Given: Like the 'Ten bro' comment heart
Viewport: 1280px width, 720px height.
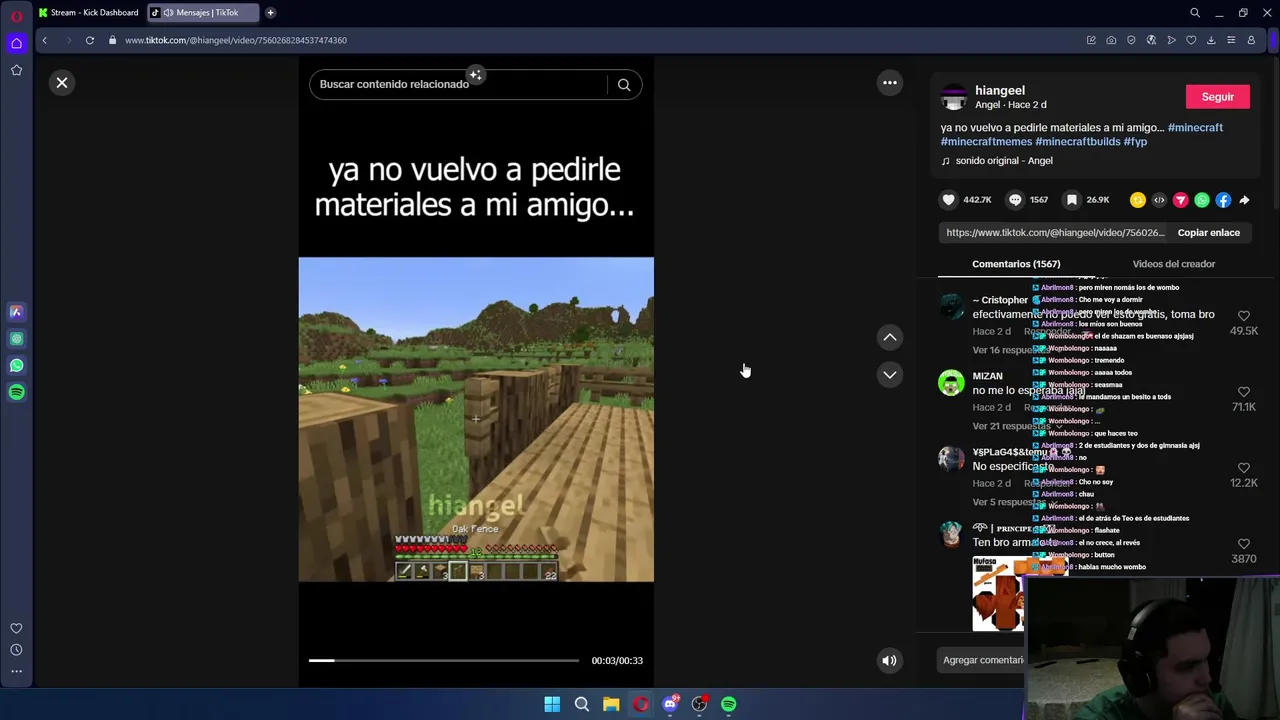Looking at the screenshot, I should point(1243,544).
